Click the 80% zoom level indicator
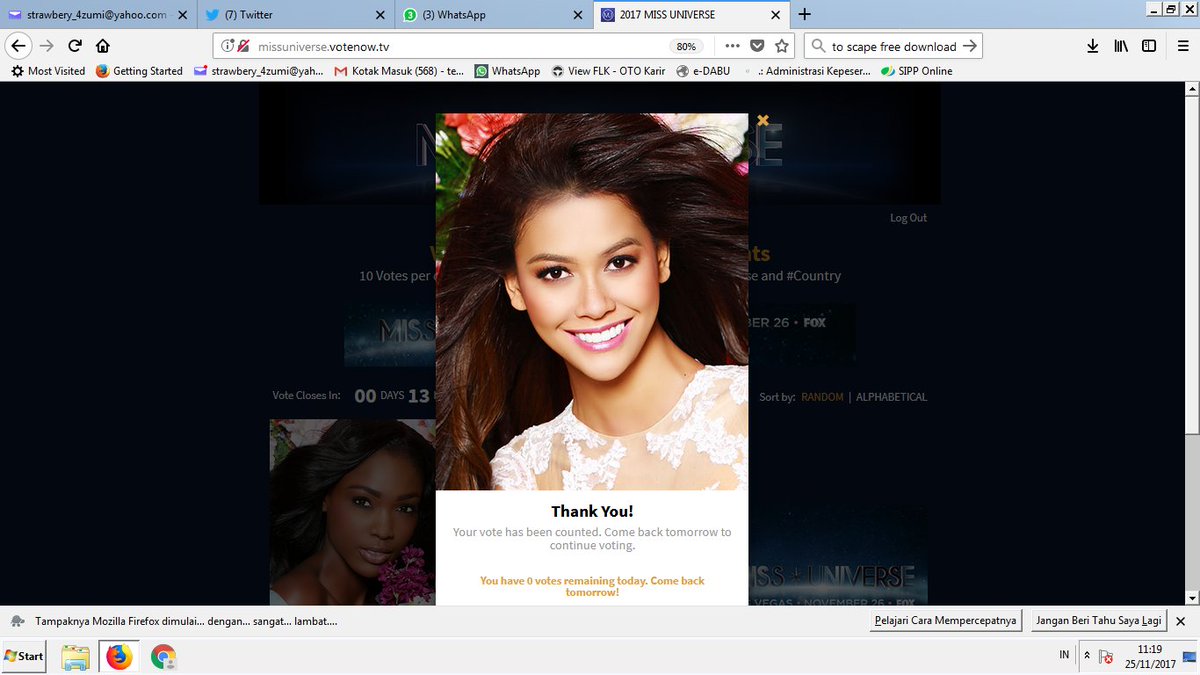This screenshot has width=1200, height=675. pyautogui.click(x=686, y=46)
